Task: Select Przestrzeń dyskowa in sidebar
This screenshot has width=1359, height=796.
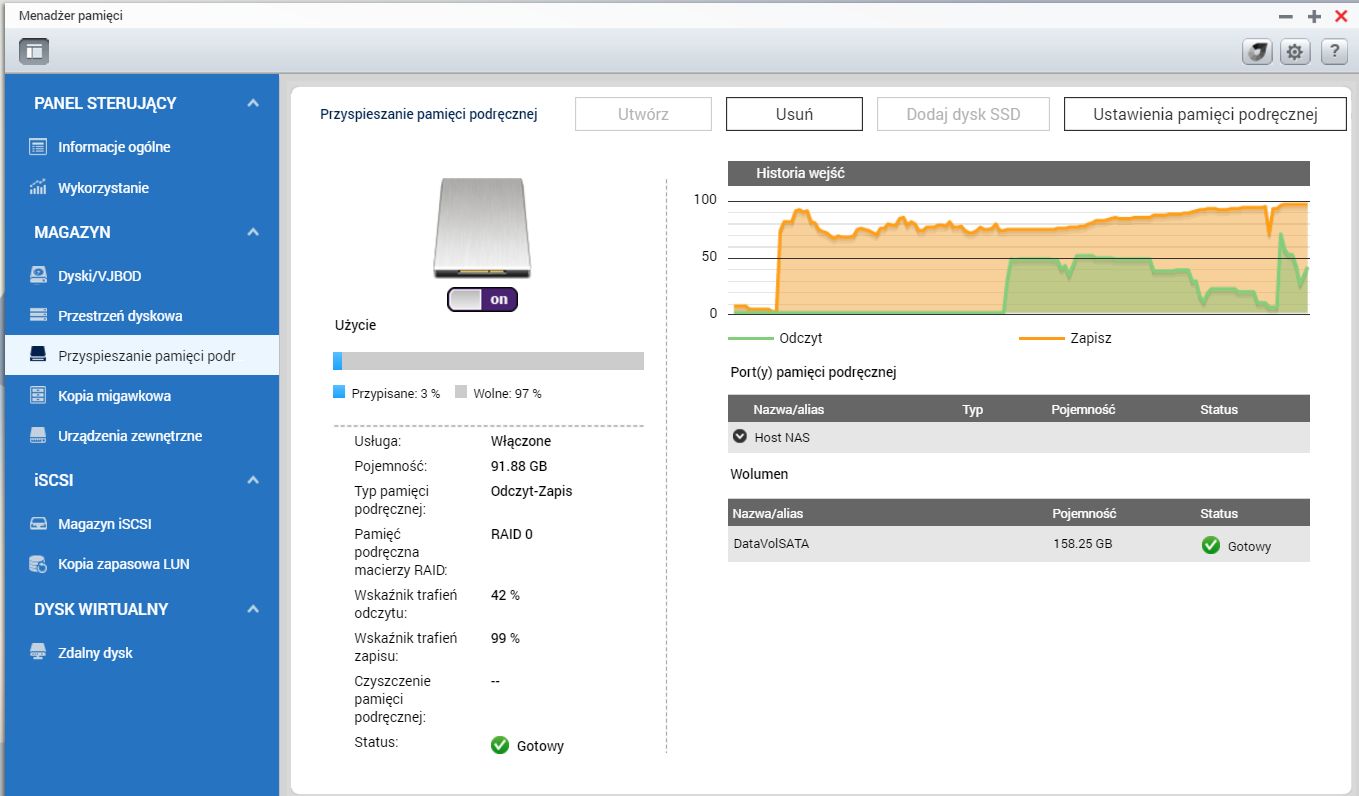Action: point(120,316)
